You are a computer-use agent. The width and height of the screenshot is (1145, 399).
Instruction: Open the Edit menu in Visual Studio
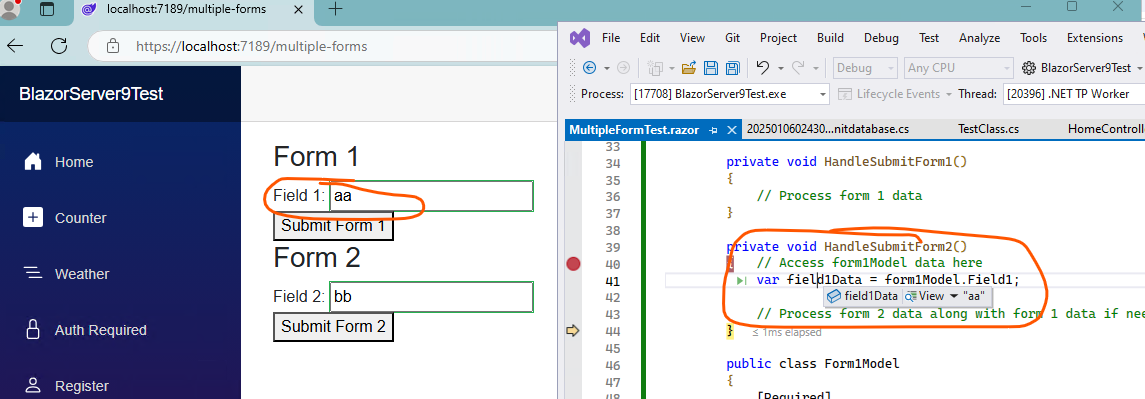tap(650, 38)
